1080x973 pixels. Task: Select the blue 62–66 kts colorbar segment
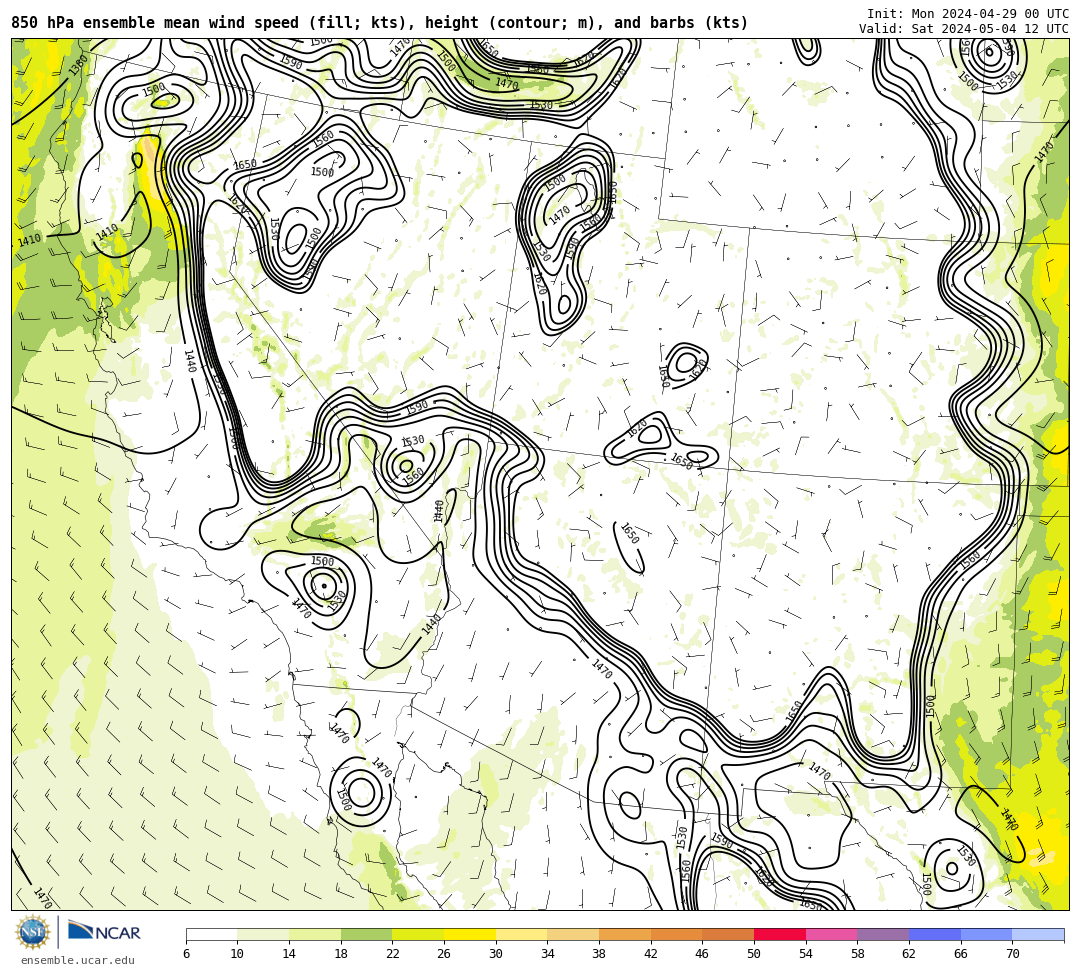tap(935, 934)
